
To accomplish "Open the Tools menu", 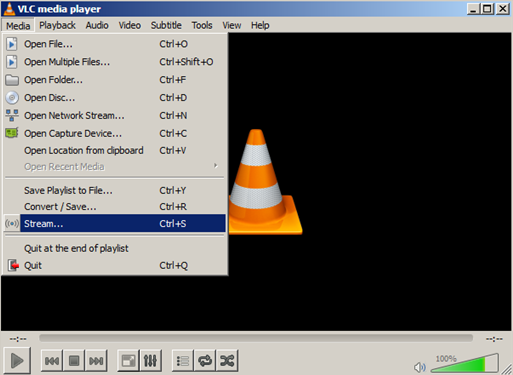I will (202, 25).
